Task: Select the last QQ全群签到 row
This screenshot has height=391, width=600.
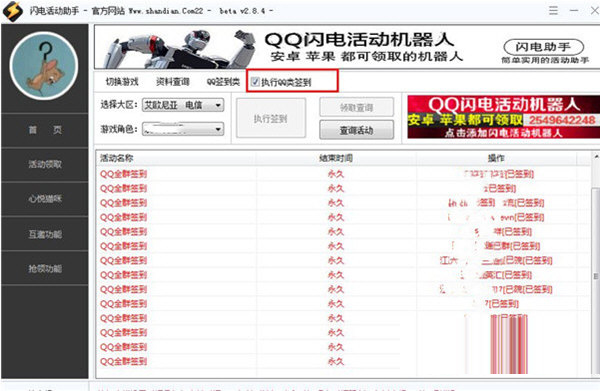Action: coord(343,362)
